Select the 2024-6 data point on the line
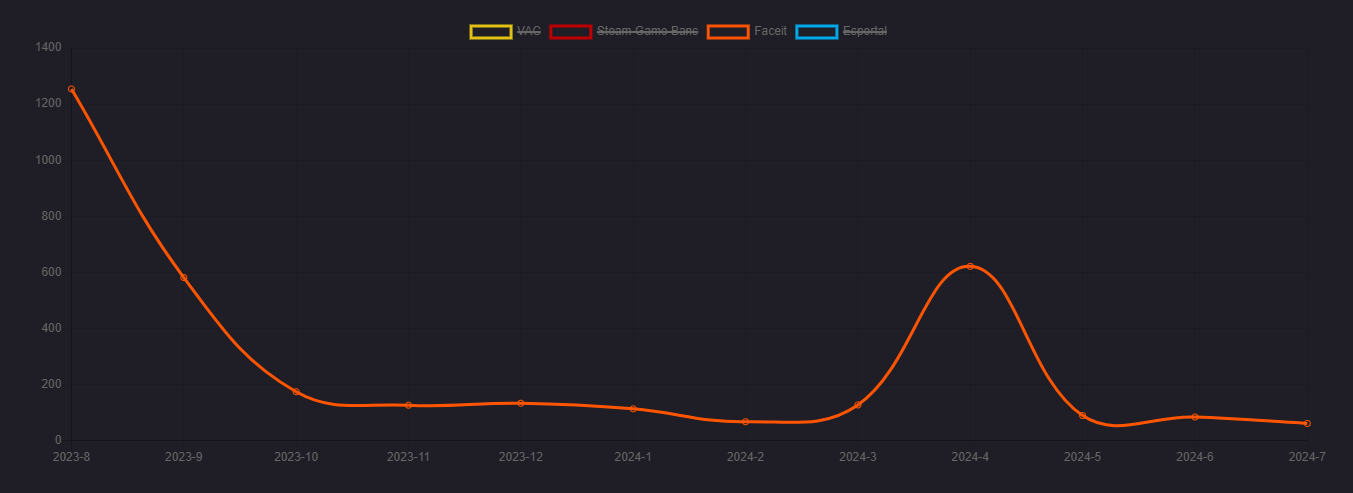This screenshot has width=1353, height=493. pos(1195,417)
